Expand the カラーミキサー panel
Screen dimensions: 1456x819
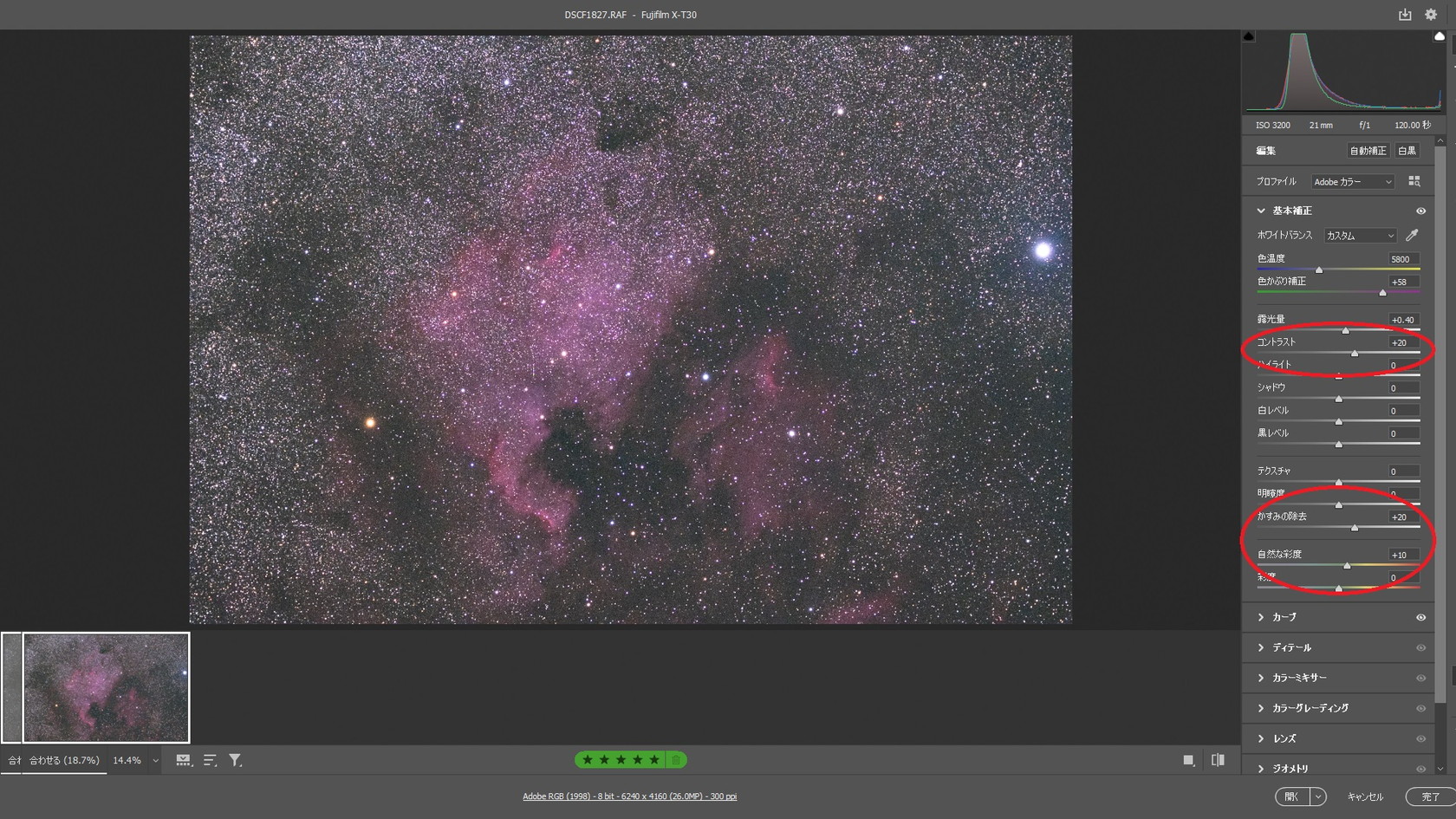click(x=1261, y=678)
